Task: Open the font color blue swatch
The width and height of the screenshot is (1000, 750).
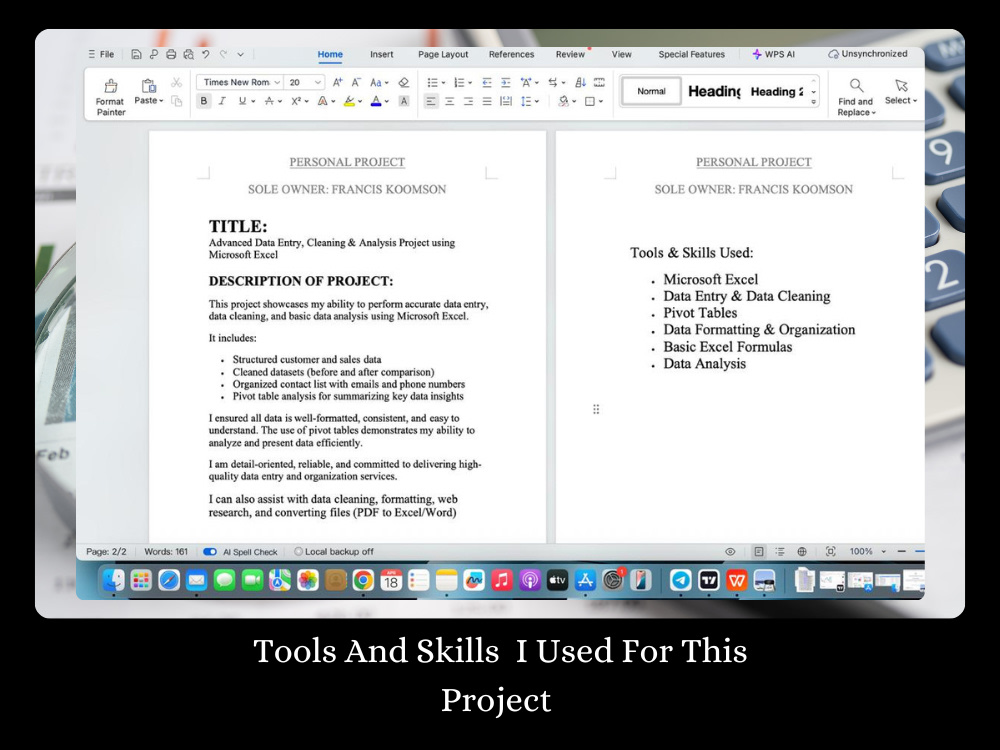Action: (376, 101)
